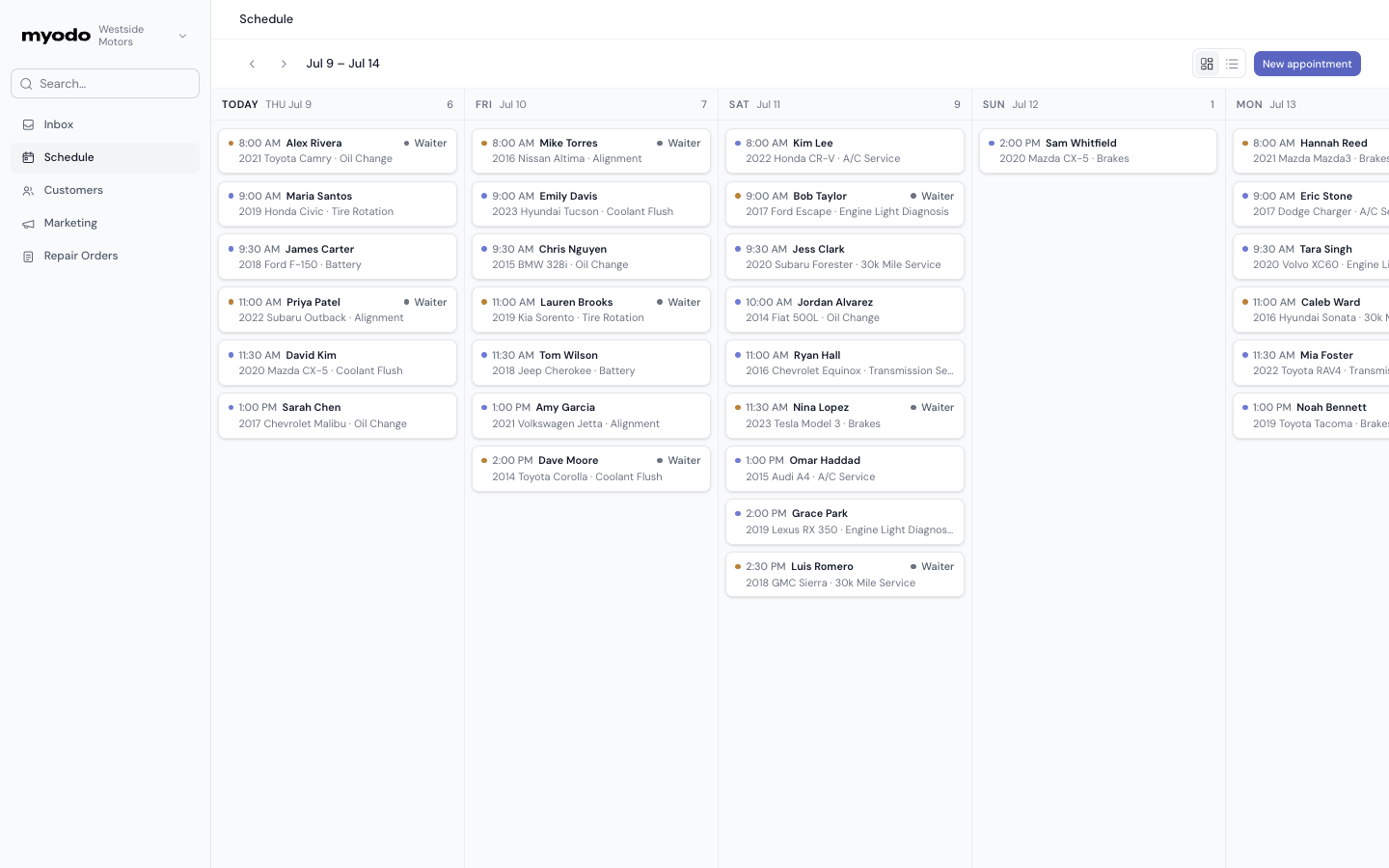Click the Repair Orders clipboard icon
Viewport: 1389px width, 868px height.
coord(28,257)
